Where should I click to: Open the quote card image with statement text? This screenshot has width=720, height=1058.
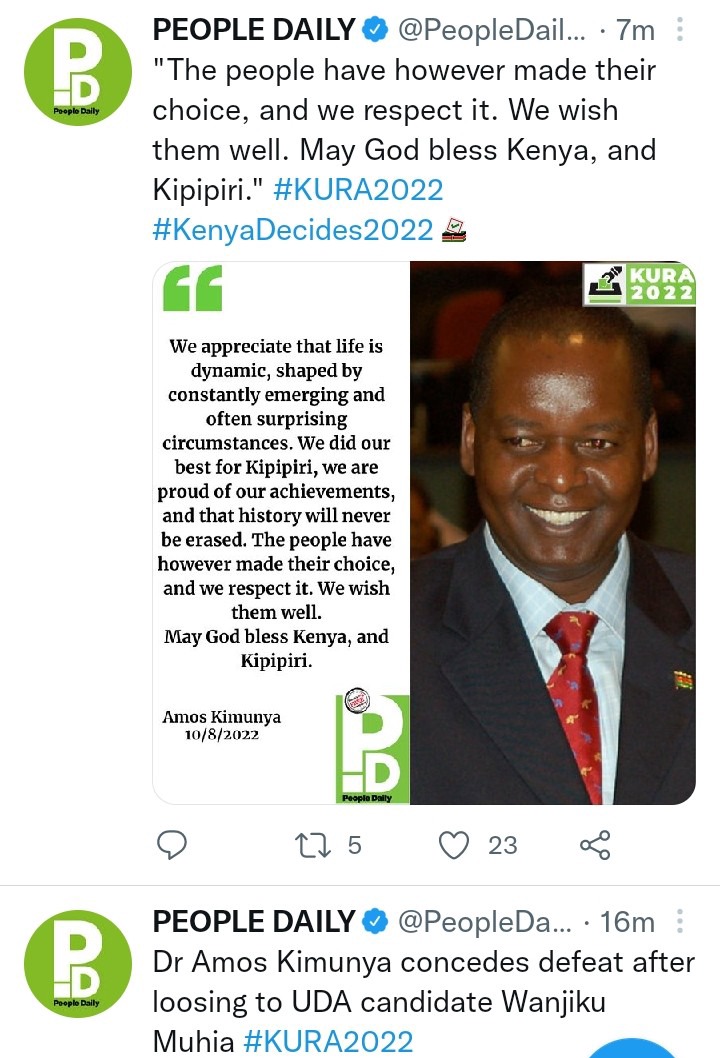[281, 533]
